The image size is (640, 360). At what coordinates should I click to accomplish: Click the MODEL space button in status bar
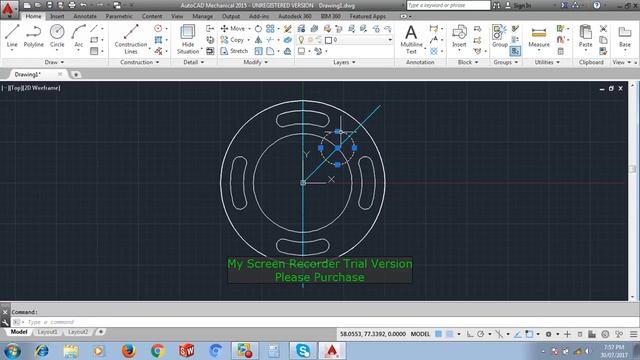(420, 334)
